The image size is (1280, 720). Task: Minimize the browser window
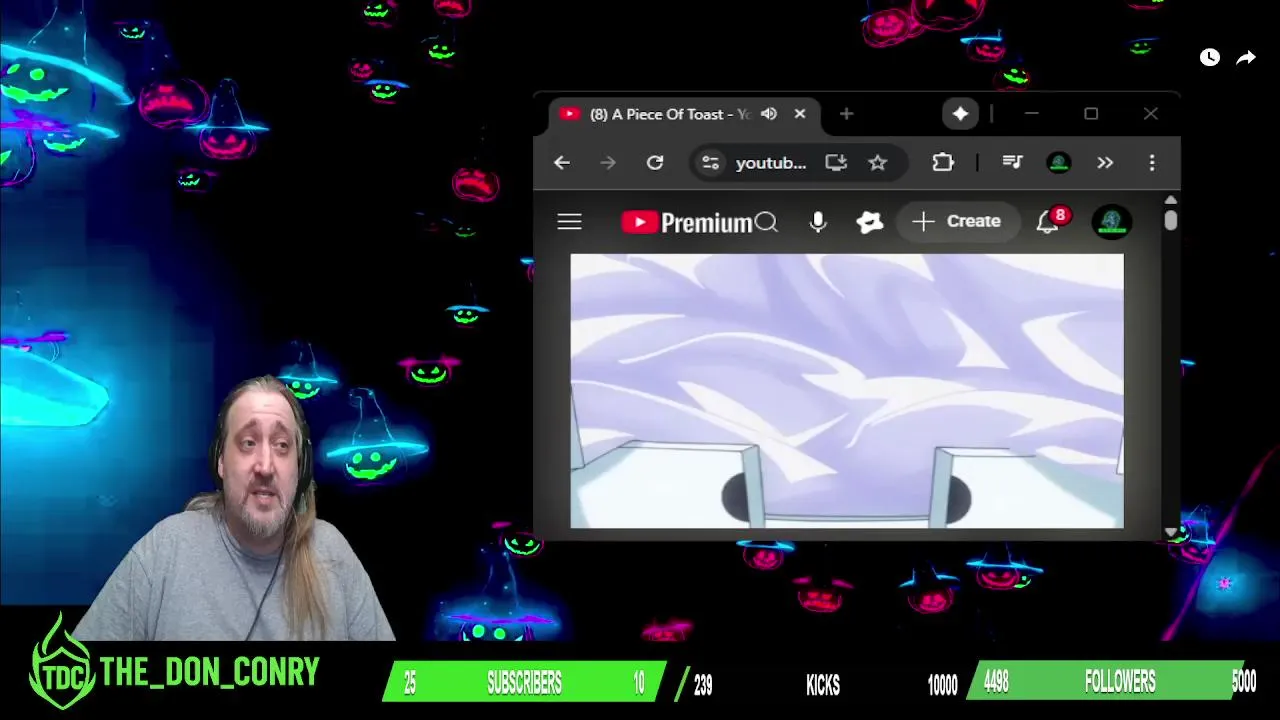pyautogui.click(x=1032, y=114)
